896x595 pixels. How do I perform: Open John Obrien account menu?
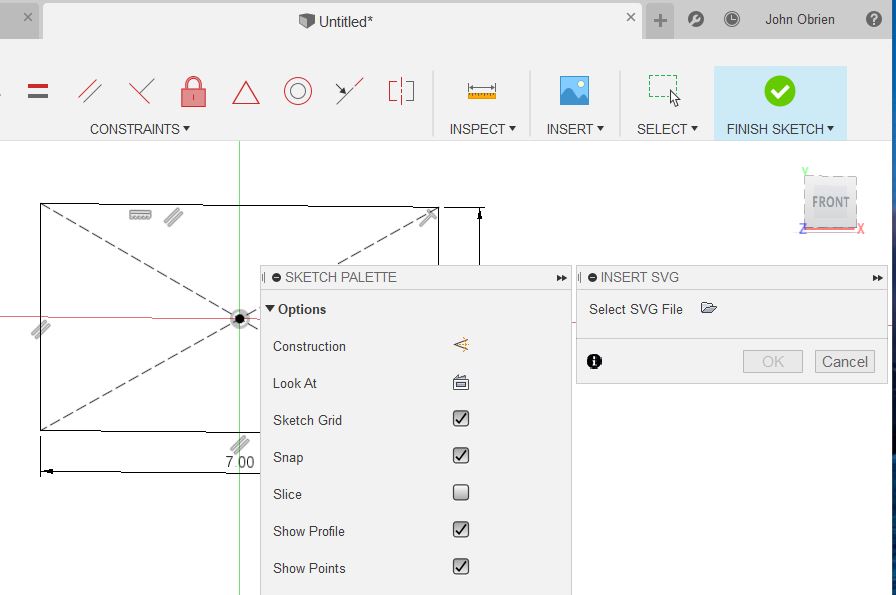800,19
